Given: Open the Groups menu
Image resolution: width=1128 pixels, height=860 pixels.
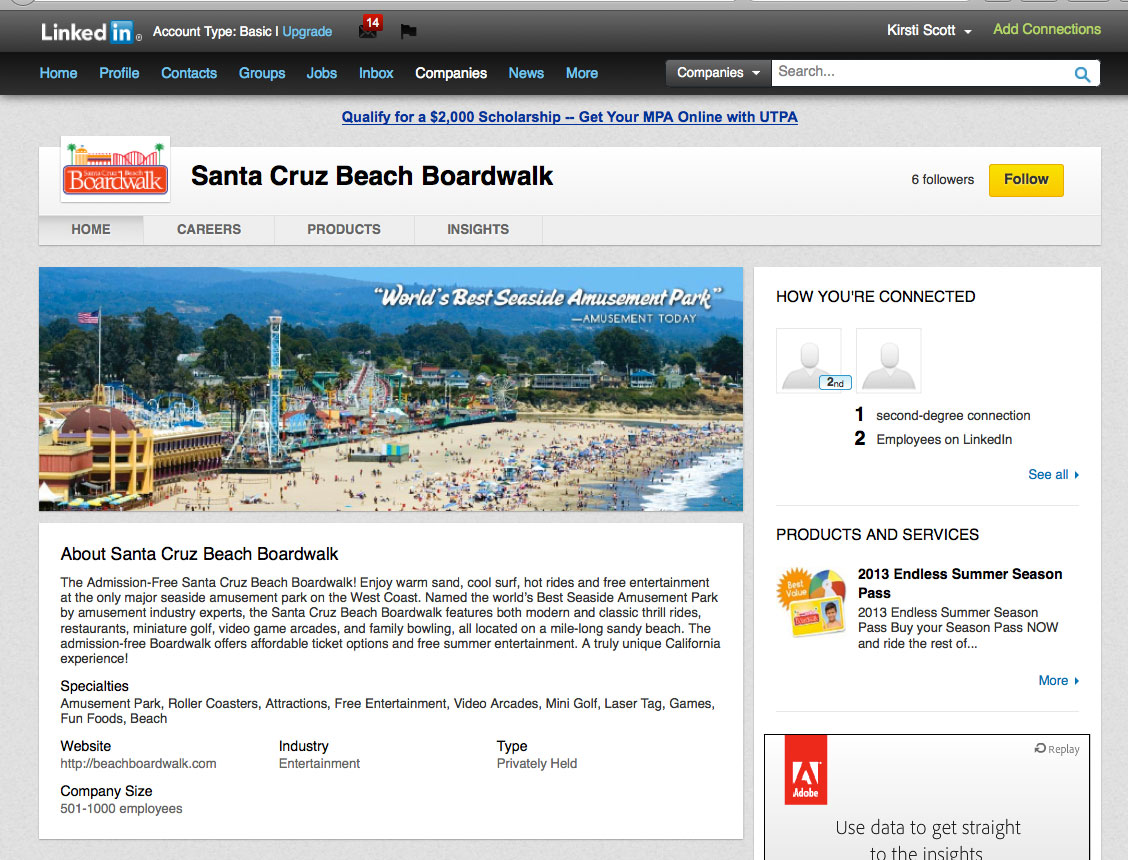Looking at the screenshot, I should (262, 73).
